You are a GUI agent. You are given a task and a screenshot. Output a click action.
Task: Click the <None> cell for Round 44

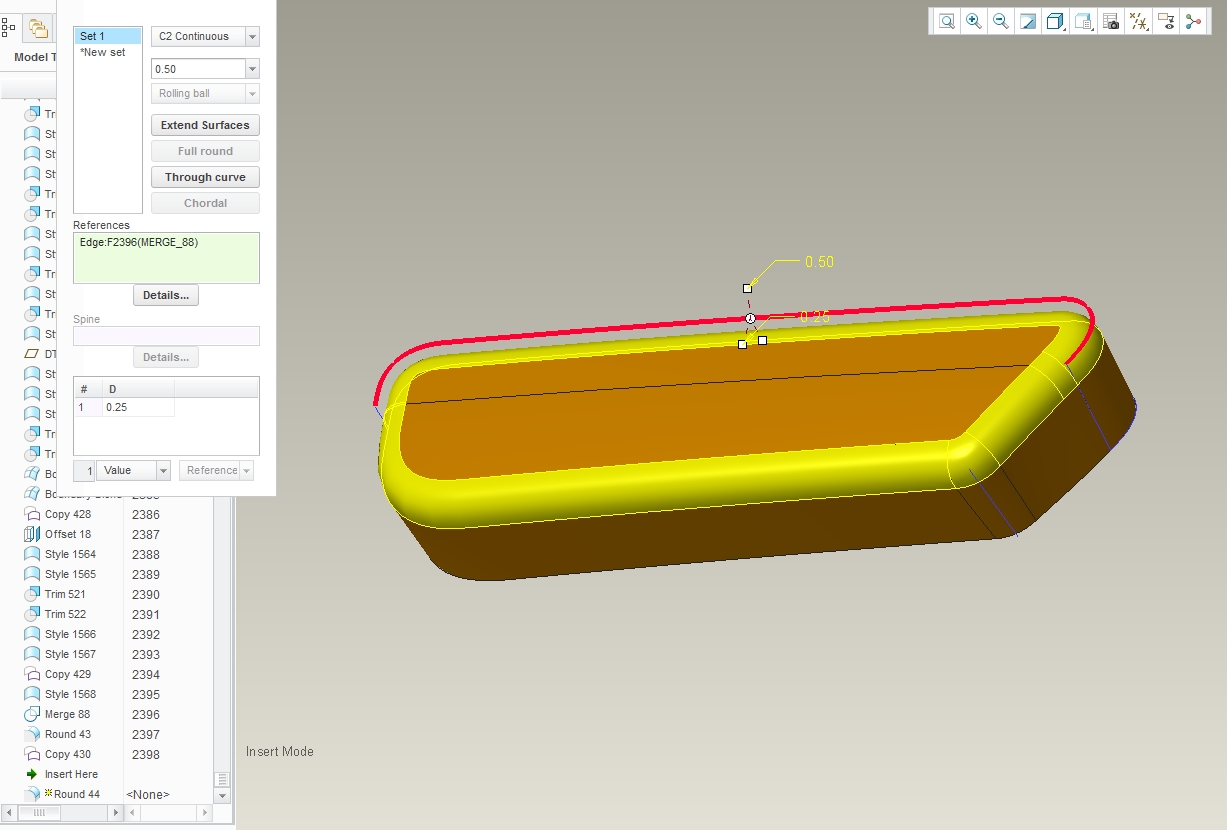(x=148, y=794)
